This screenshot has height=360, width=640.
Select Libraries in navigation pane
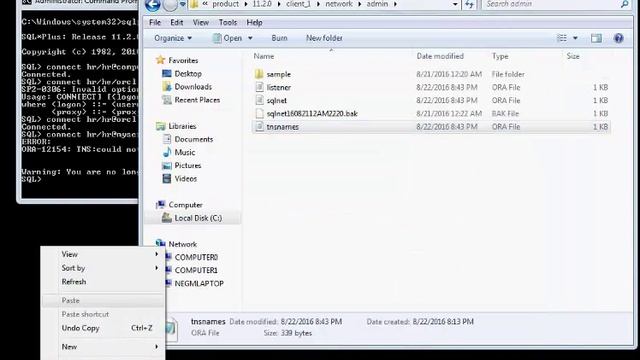[x=182, y=126]
